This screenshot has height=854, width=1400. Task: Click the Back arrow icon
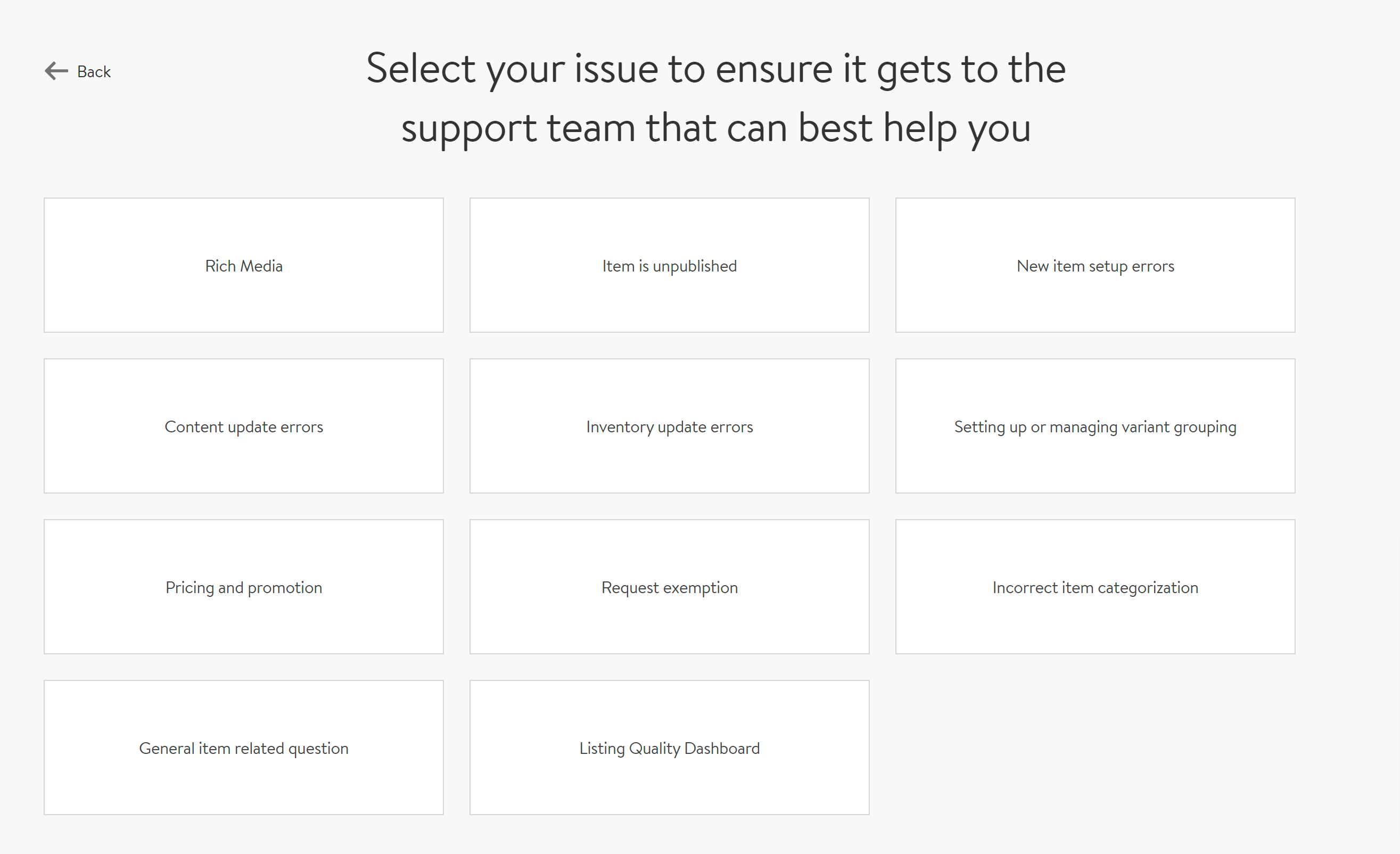(x=56, y=70)
